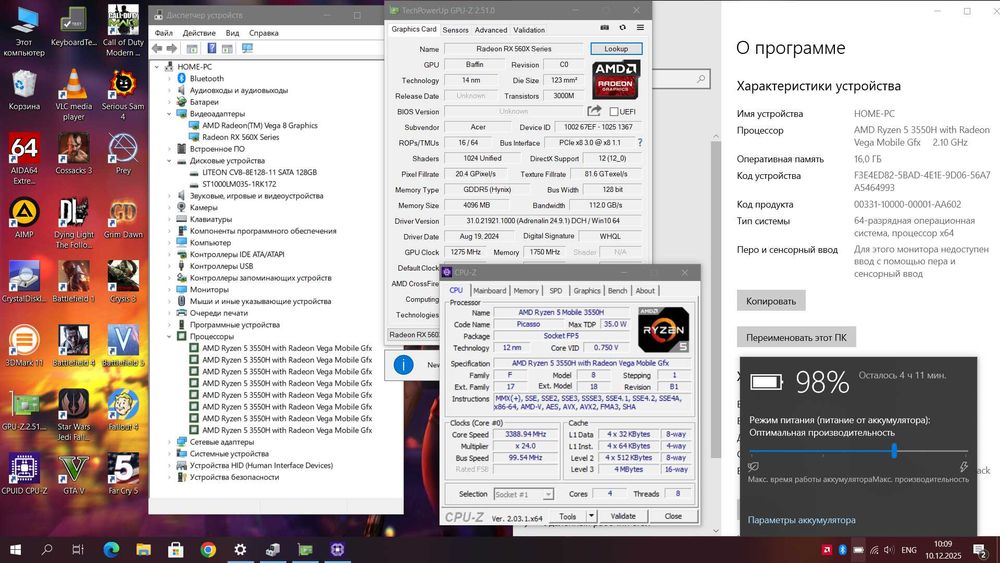Expand the Сетевые адаптеры node
This screenshot has height=563, width=1000.
pos(169,442)
